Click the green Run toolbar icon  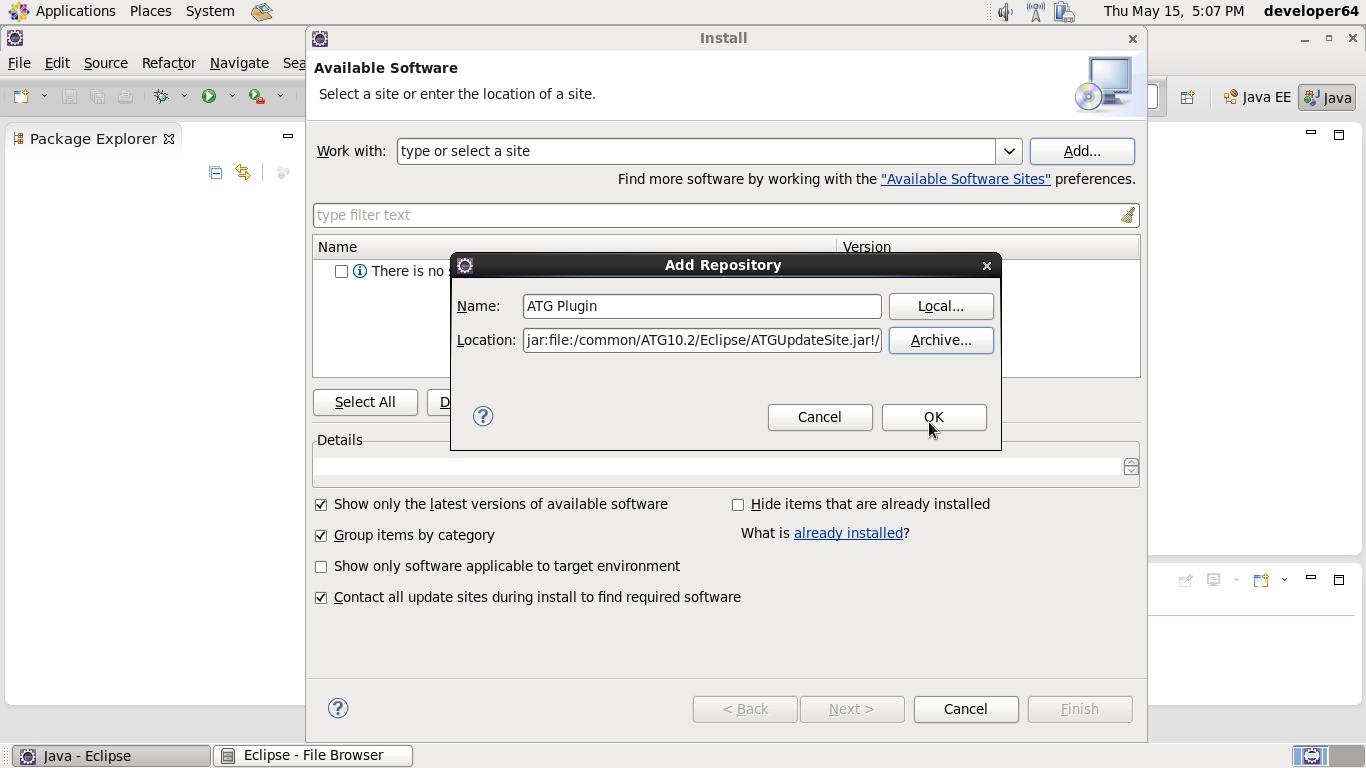[209, 96]
